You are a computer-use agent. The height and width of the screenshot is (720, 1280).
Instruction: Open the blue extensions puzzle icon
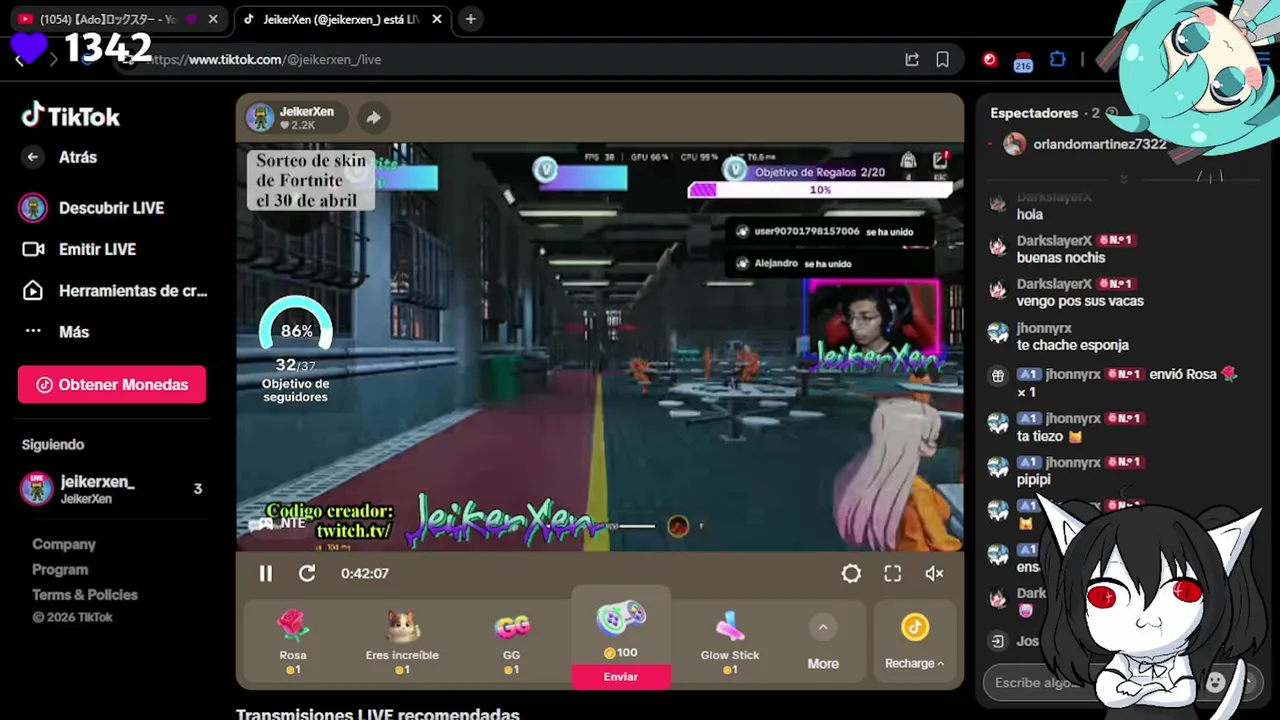coord(1058,59)
